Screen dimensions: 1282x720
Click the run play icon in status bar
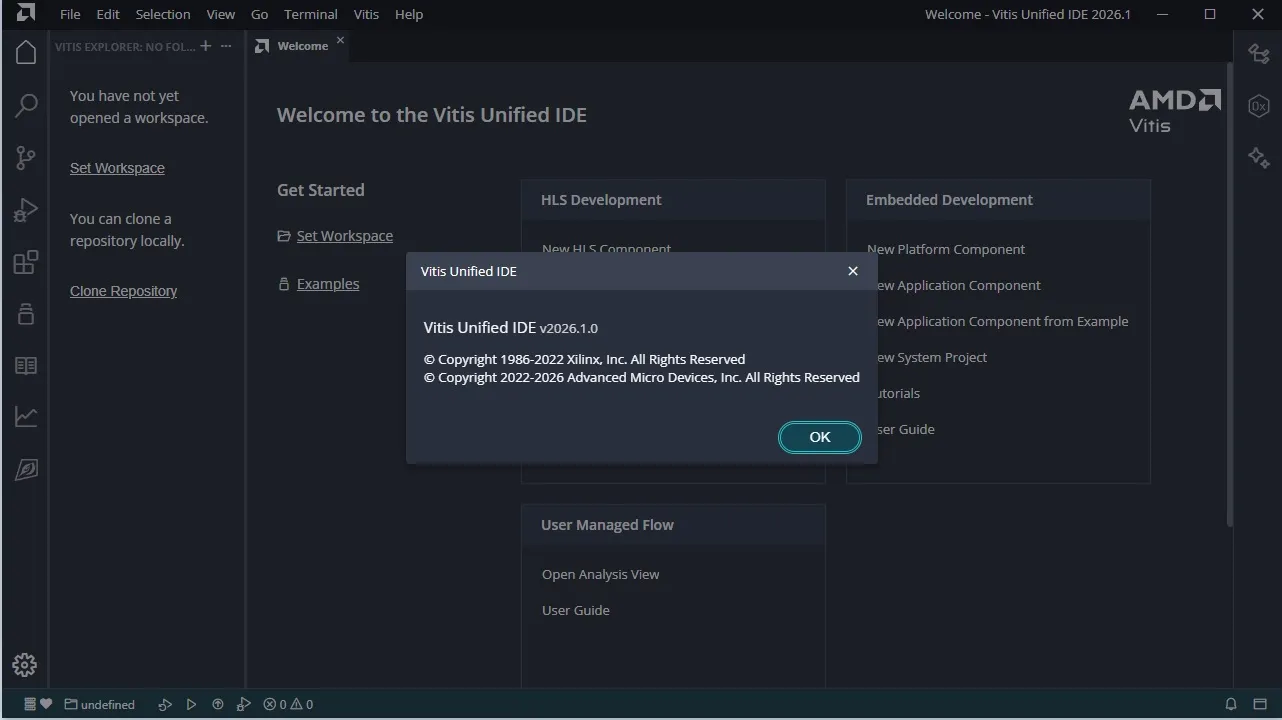(191, 704)
